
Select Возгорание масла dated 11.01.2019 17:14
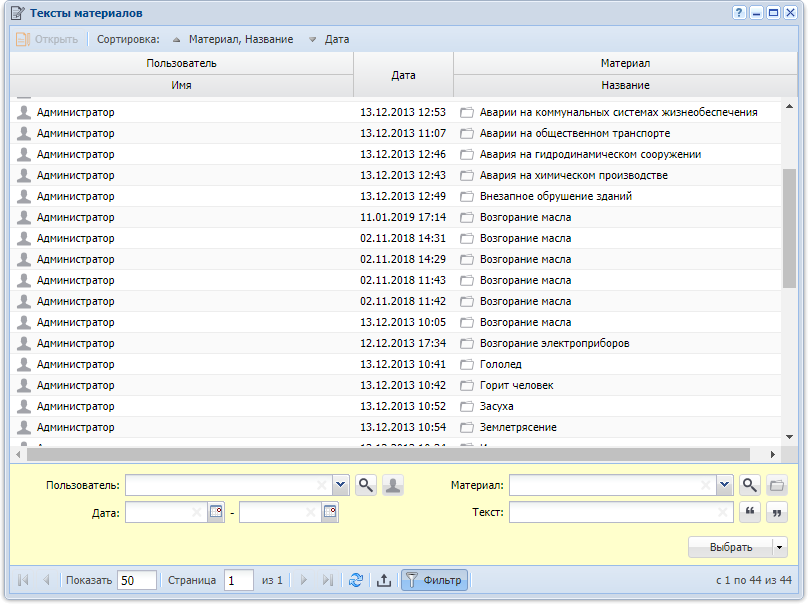[396, 217]
